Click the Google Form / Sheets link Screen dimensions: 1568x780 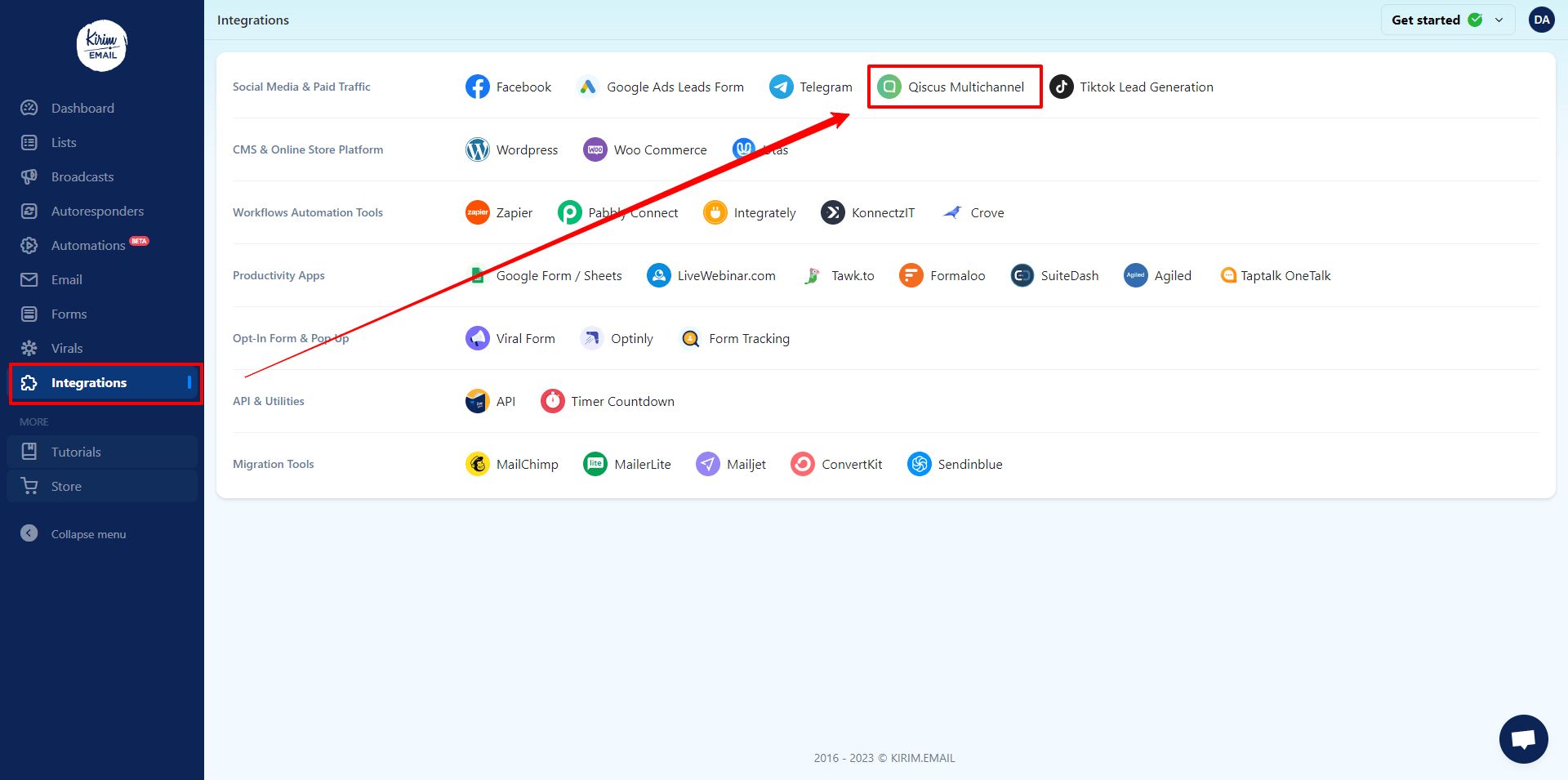[559, 276]
